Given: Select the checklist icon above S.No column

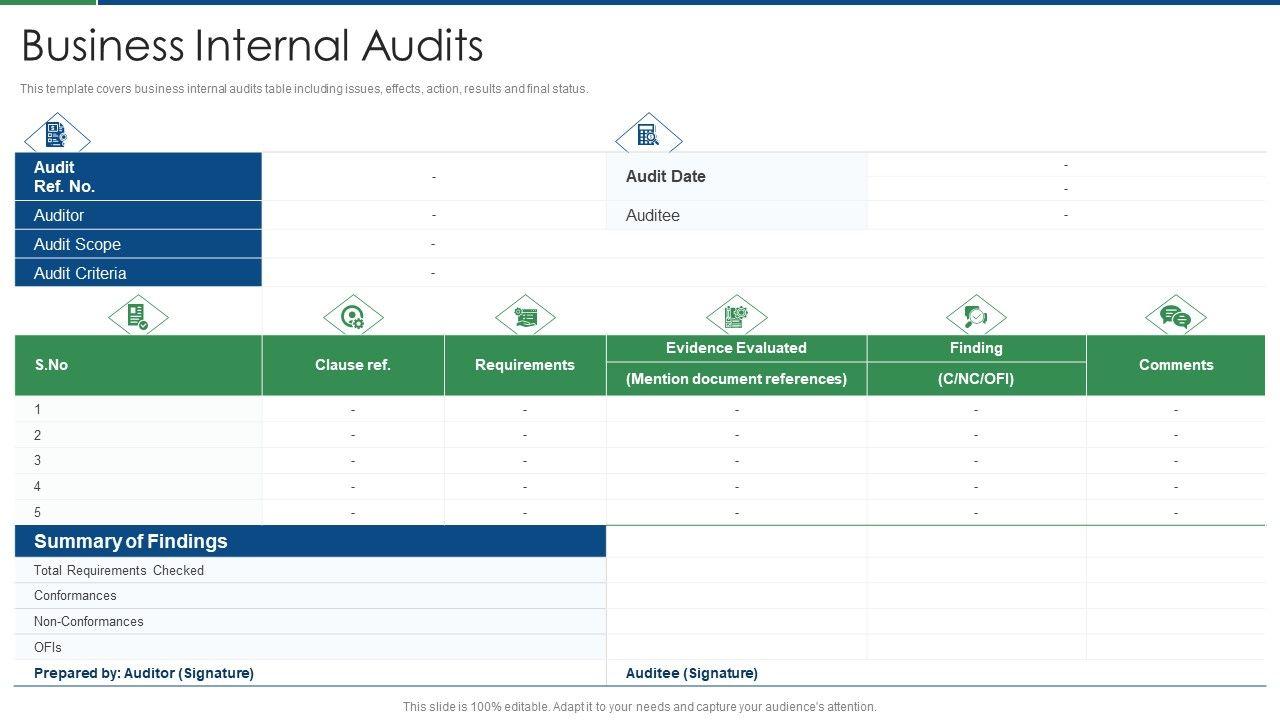Looking at the screenshot, I should point(138,317).
